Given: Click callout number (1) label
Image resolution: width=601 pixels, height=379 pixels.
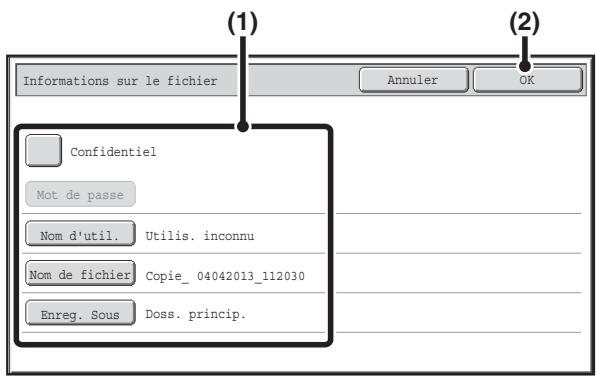Looking at the screenshot, I should tap(243, 22).
